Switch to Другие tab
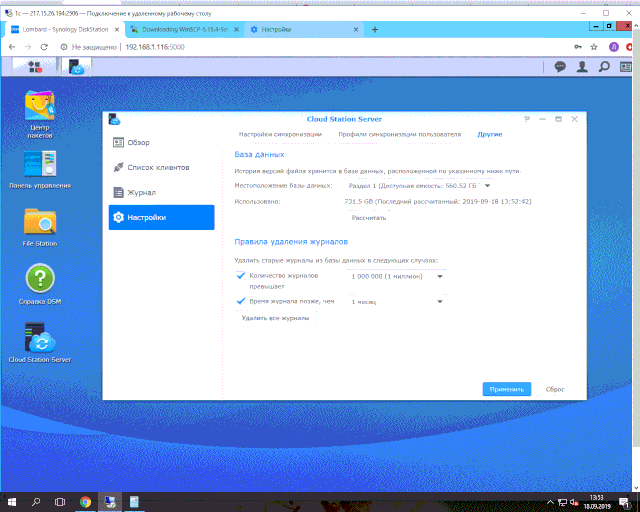This screenshot has width=640, height=512. pos(489,134)
